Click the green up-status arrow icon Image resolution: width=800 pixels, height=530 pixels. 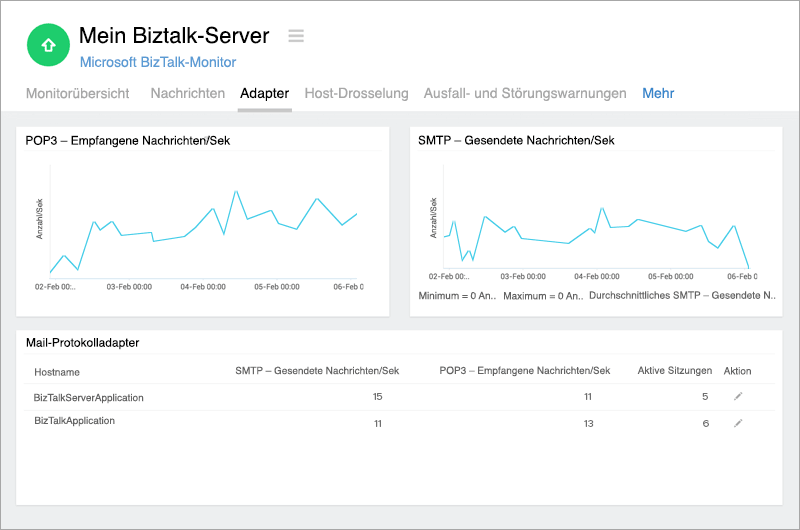[x=48, y=45]
